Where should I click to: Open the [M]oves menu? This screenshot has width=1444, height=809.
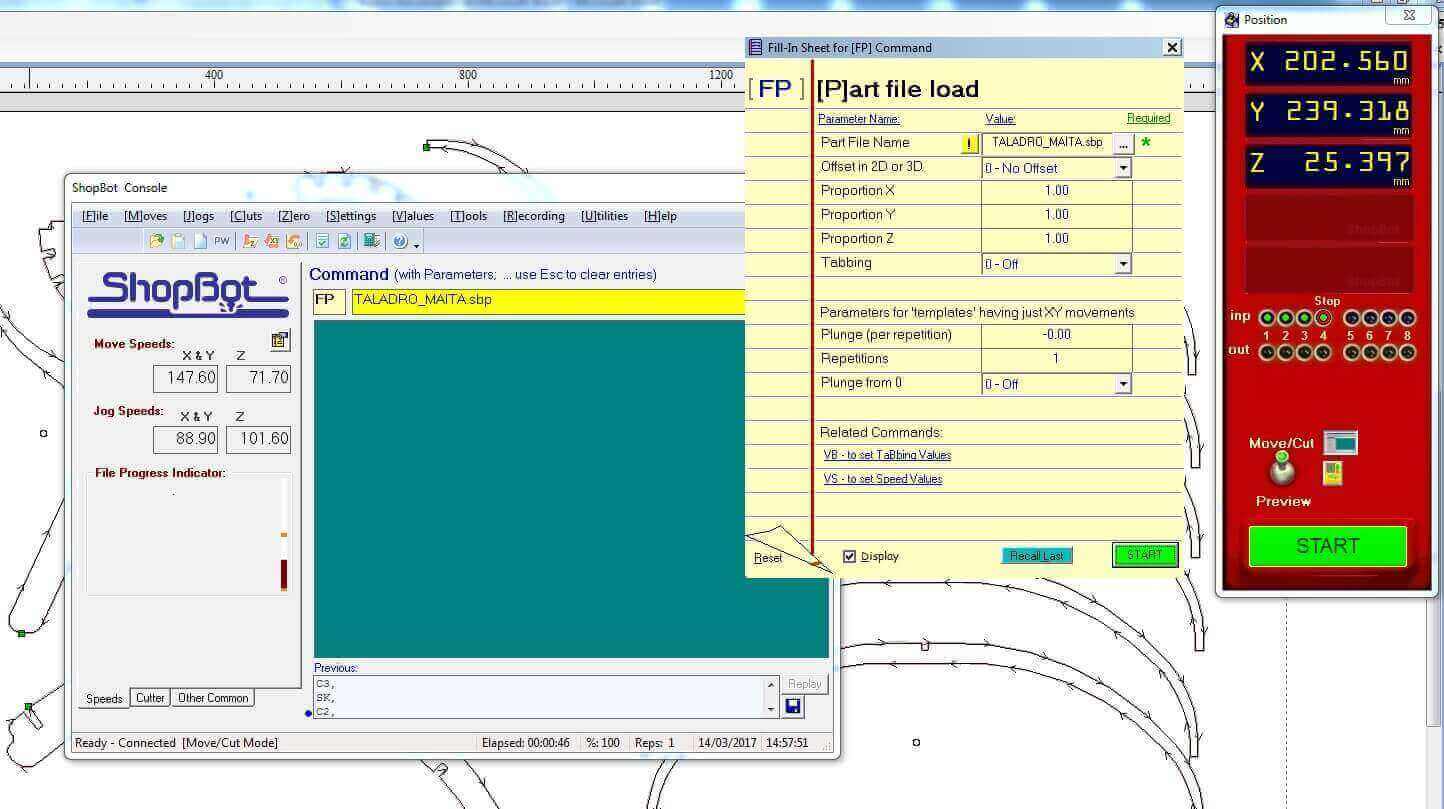146,216
